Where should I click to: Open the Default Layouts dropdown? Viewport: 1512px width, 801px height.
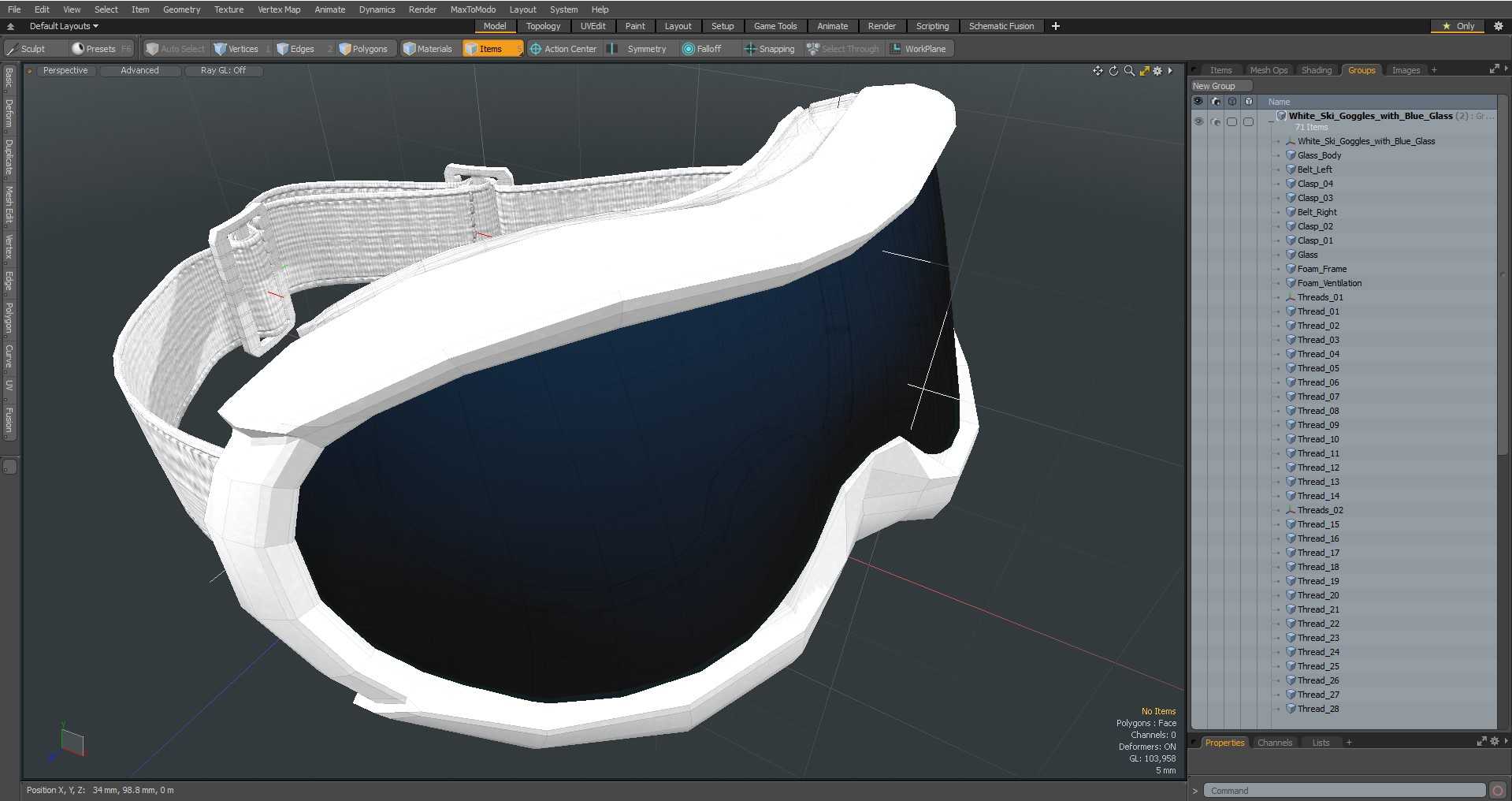64,26
